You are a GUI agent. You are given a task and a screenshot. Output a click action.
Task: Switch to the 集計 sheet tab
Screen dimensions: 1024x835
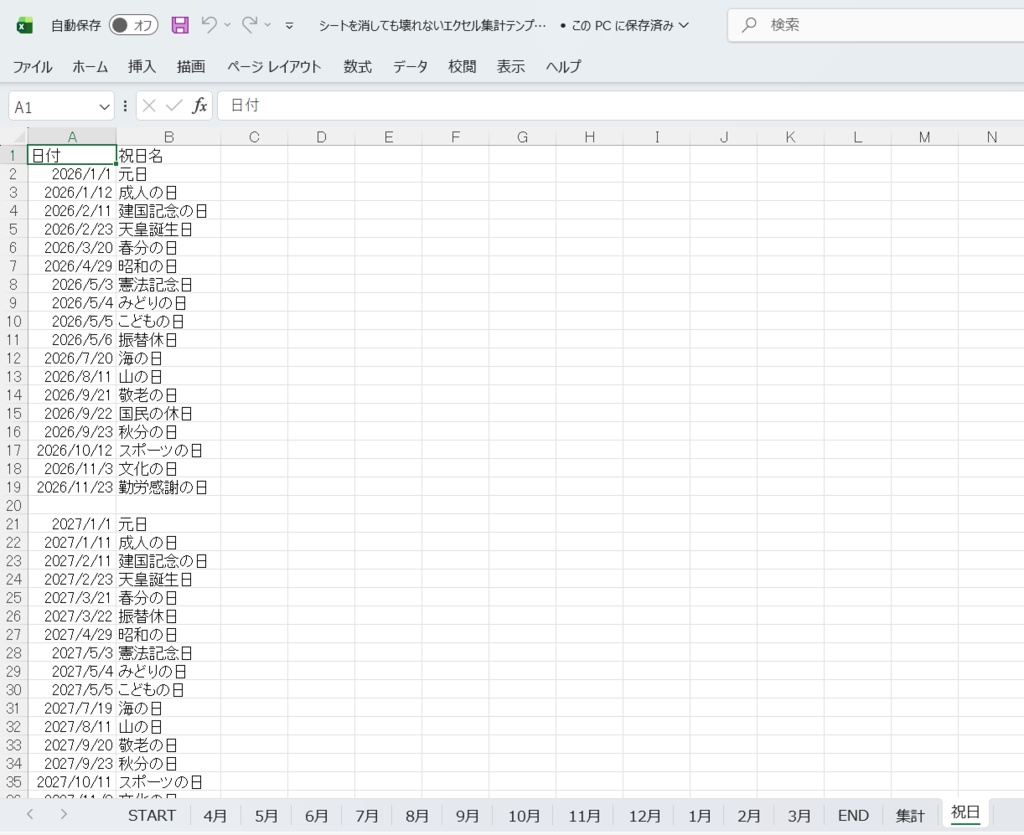[x=910, y=815]
